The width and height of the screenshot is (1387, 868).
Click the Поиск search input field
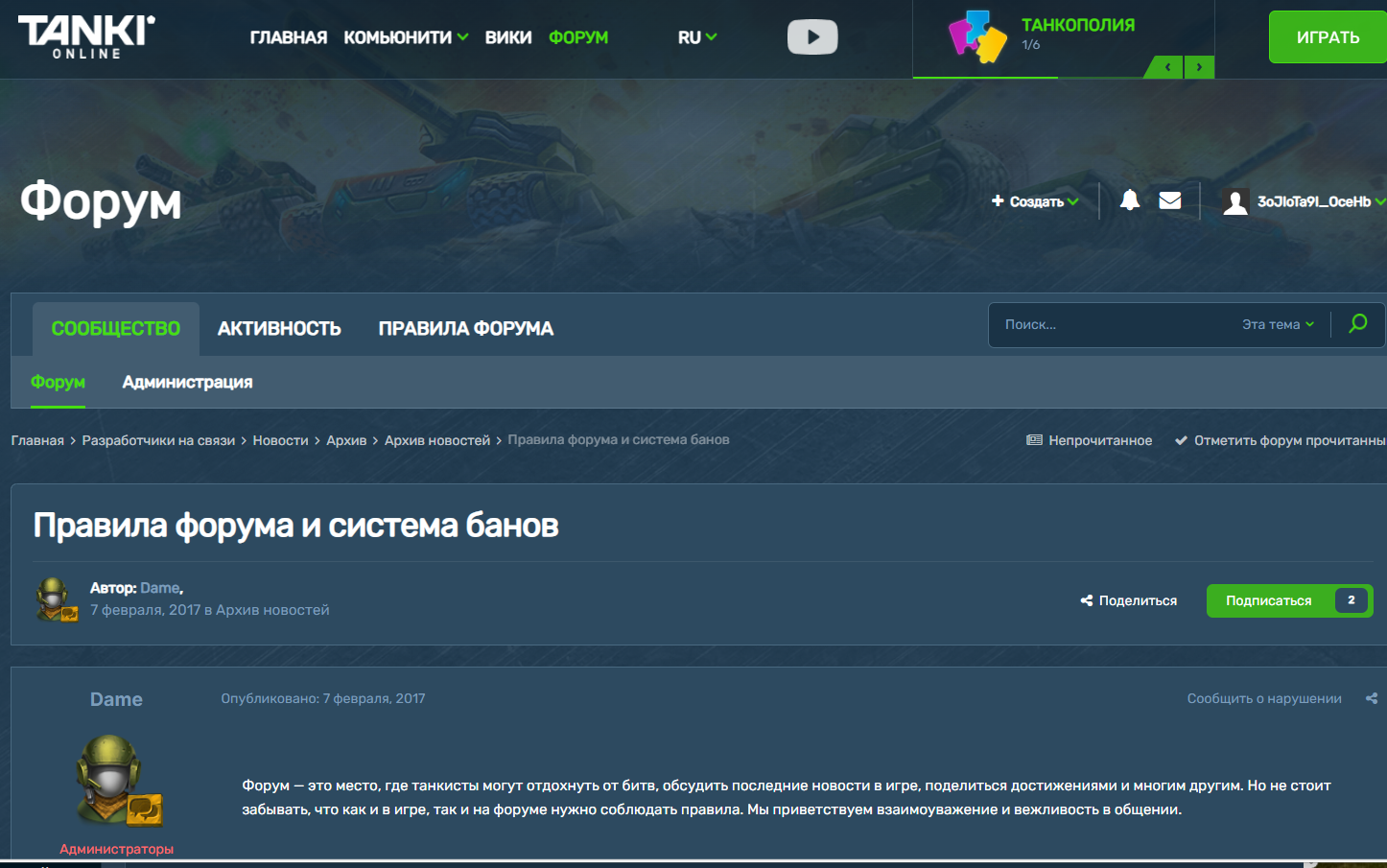1113,324
